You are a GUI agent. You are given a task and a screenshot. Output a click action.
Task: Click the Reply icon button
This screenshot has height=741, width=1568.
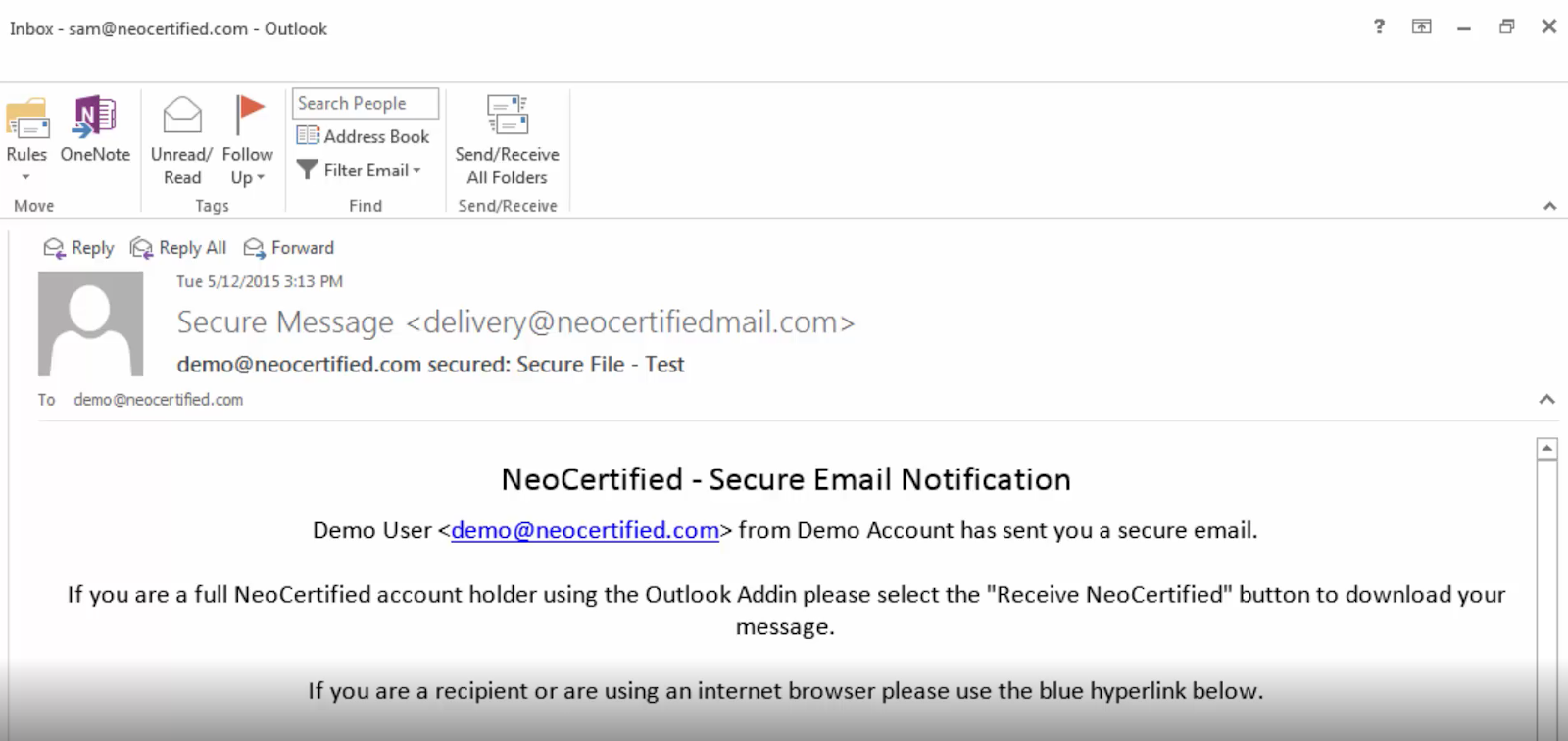(78, 248)
